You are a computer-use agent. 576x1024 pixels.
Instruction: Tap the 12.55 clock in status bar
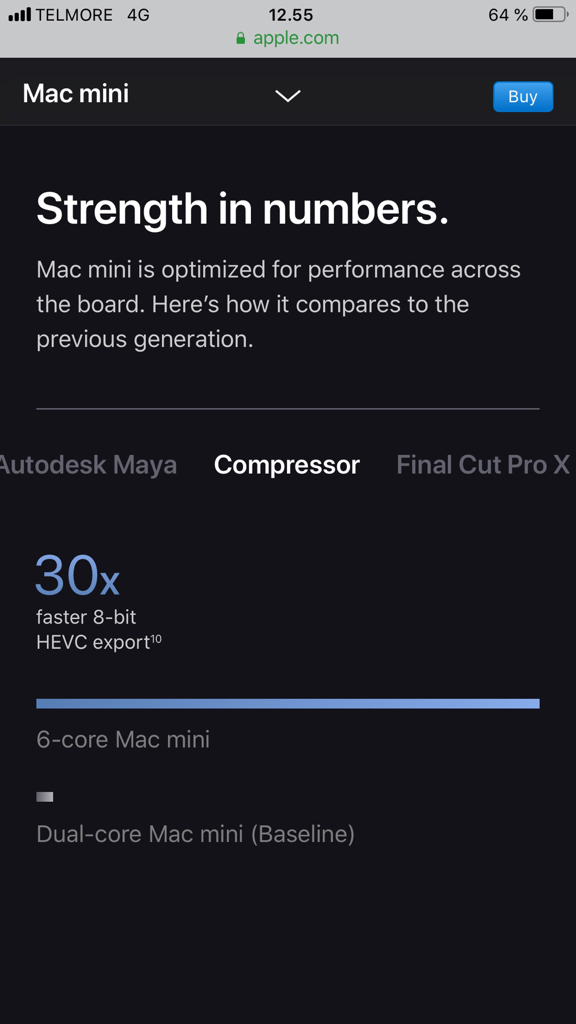tap(291, 14)
